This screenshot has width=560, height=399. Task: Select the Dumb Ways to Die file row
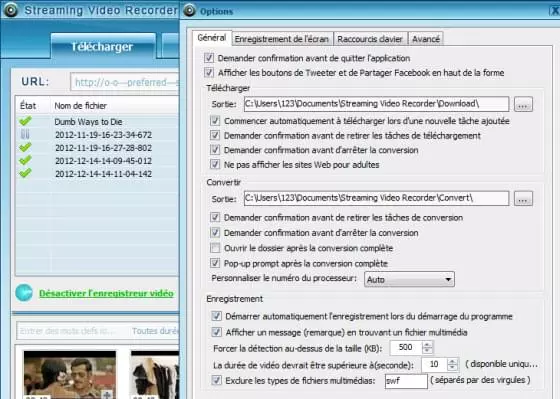pyautogui.click(x=97, y=121)
